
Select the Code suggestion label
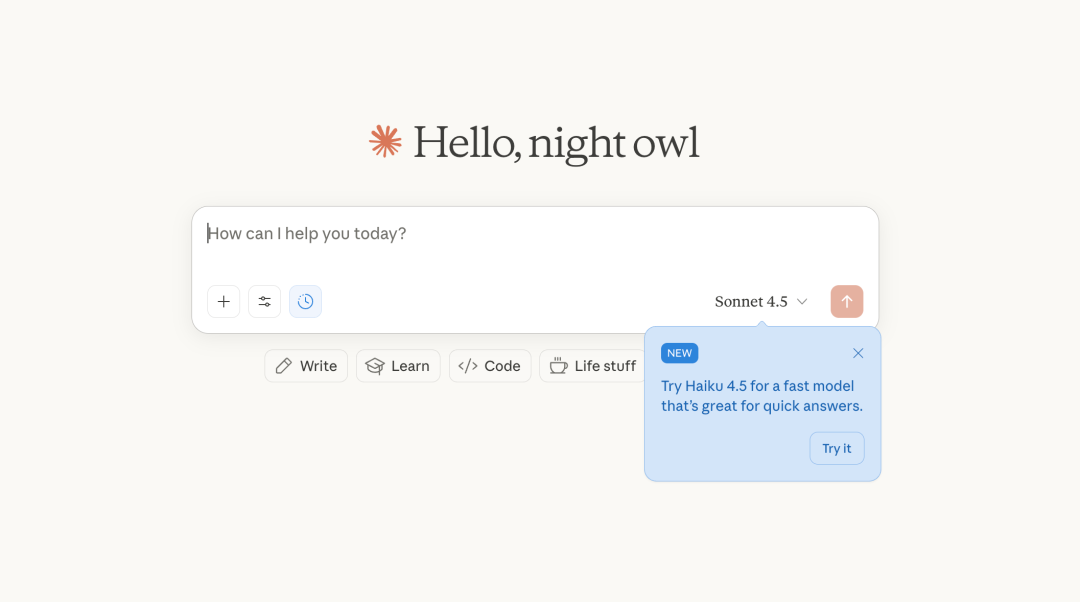[502, 366]
